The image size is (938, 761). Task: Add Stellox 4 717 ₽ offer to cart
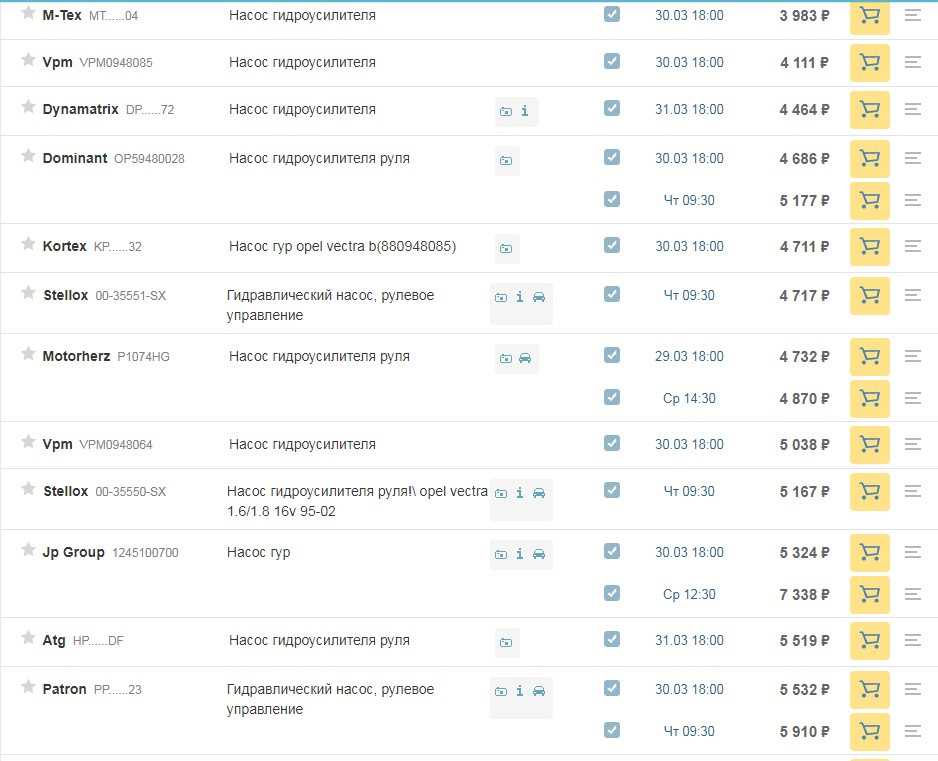[869, 296]
